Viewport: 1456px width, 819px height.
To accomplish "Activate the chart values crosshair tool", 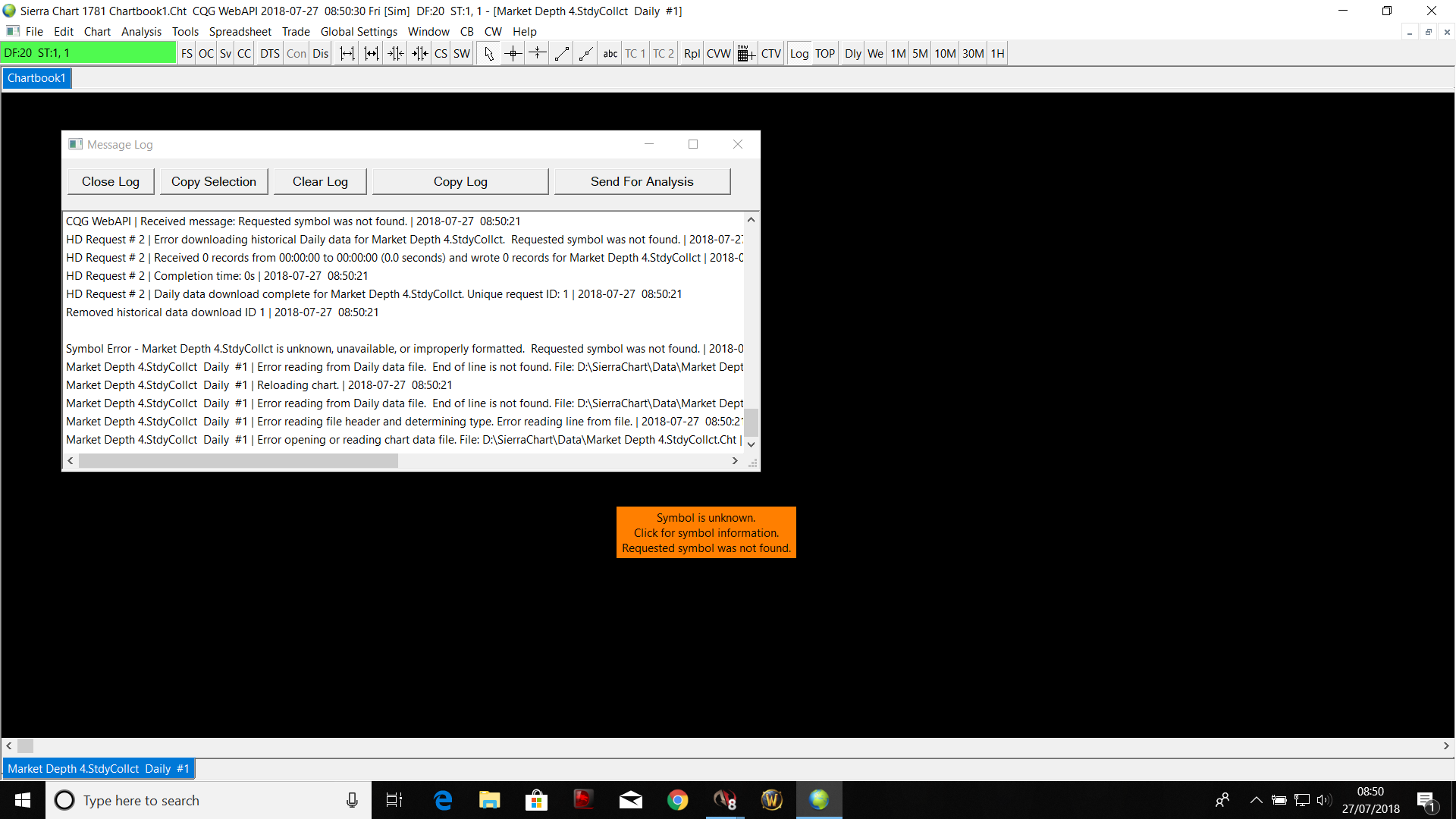I will [x=513, y=54].
